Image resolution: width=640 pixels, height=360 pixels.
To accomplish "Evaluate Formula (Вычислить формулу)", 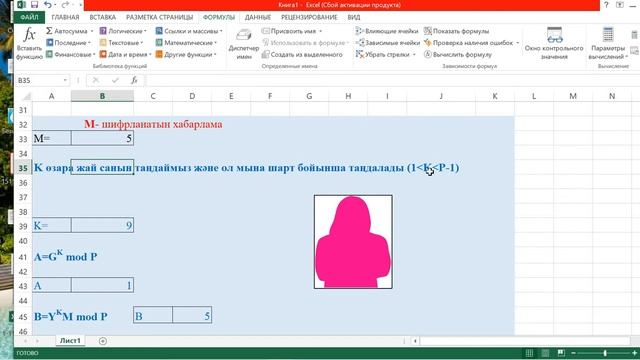I will [458, 54].
